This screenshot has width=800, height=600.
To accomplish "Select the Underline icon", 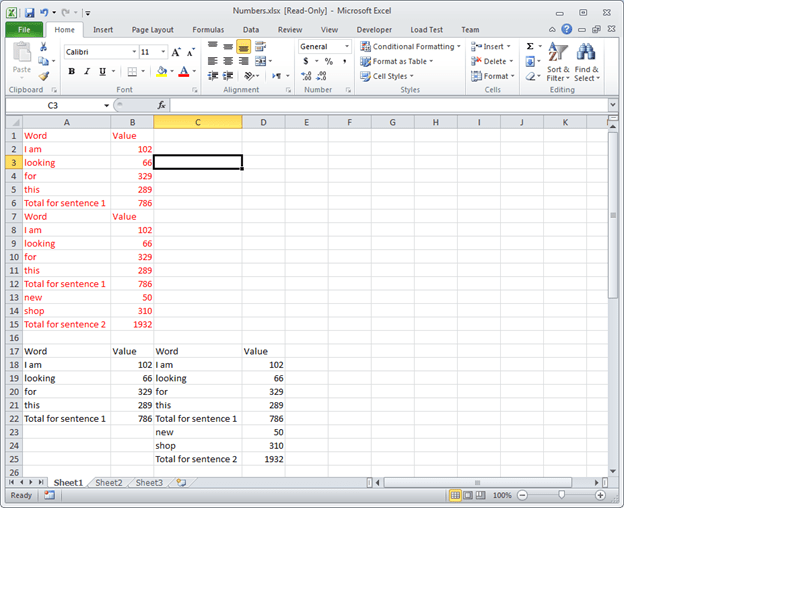I will [x=102, y=71].
